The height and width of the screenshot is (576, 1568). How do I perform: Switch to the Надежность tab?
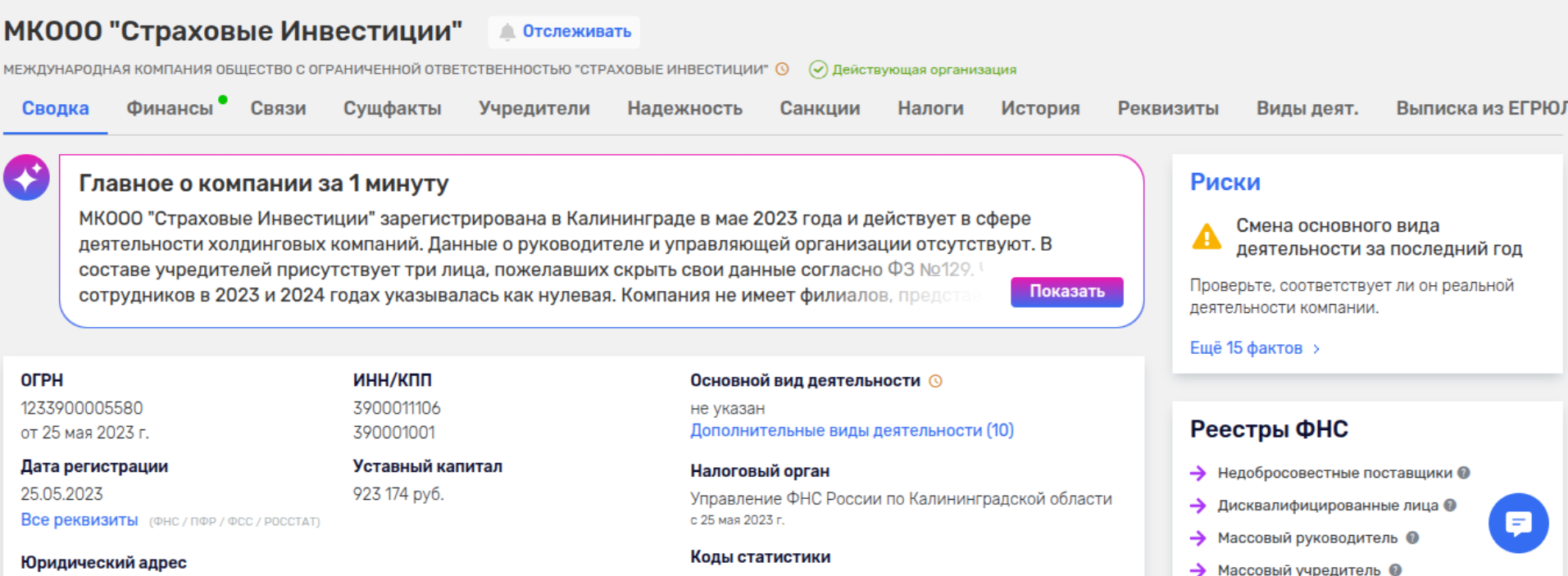685,108
